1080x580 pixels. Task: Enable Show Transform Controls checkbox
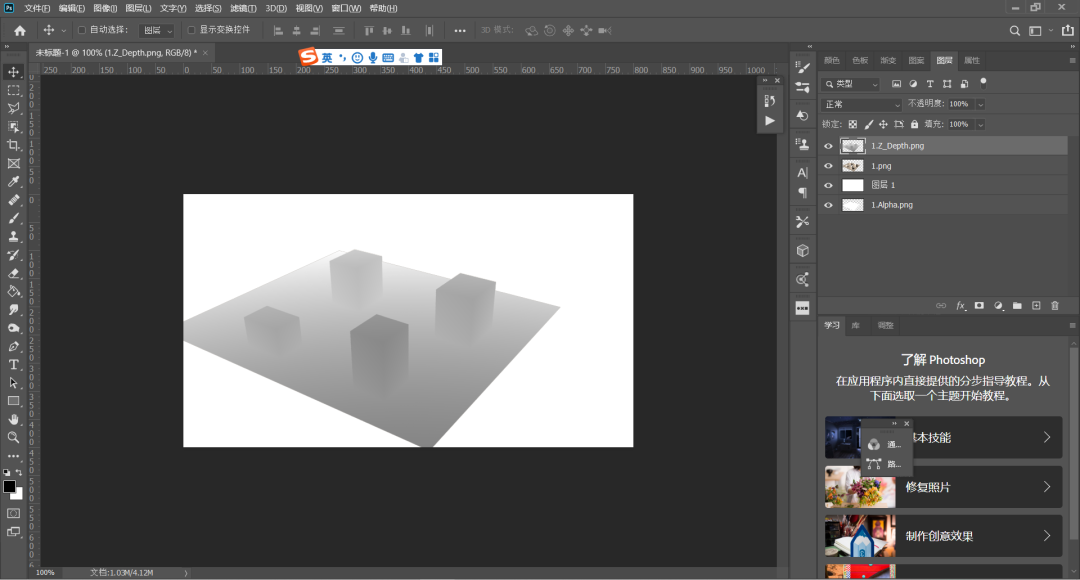[x=191, y=30]
